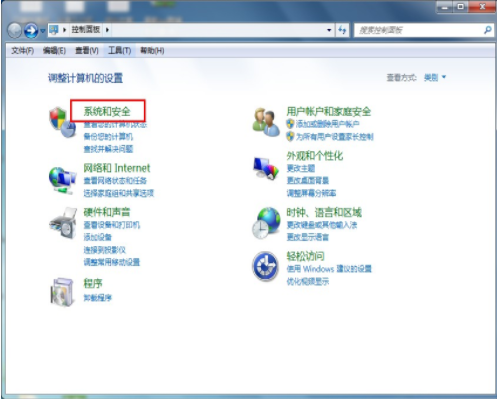
Task: Open Network and Internet globe icon
Action: click(62, 180)
